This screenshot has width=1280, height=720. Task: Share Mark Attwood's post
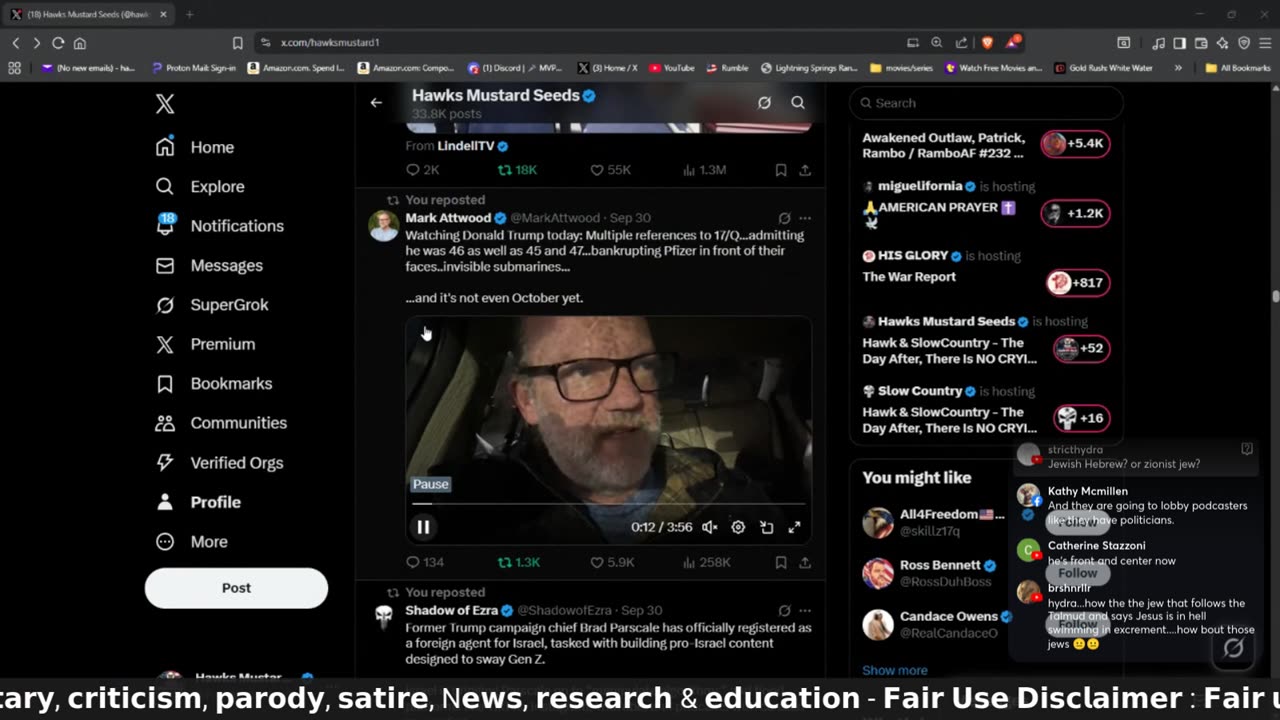coord(804,563)
